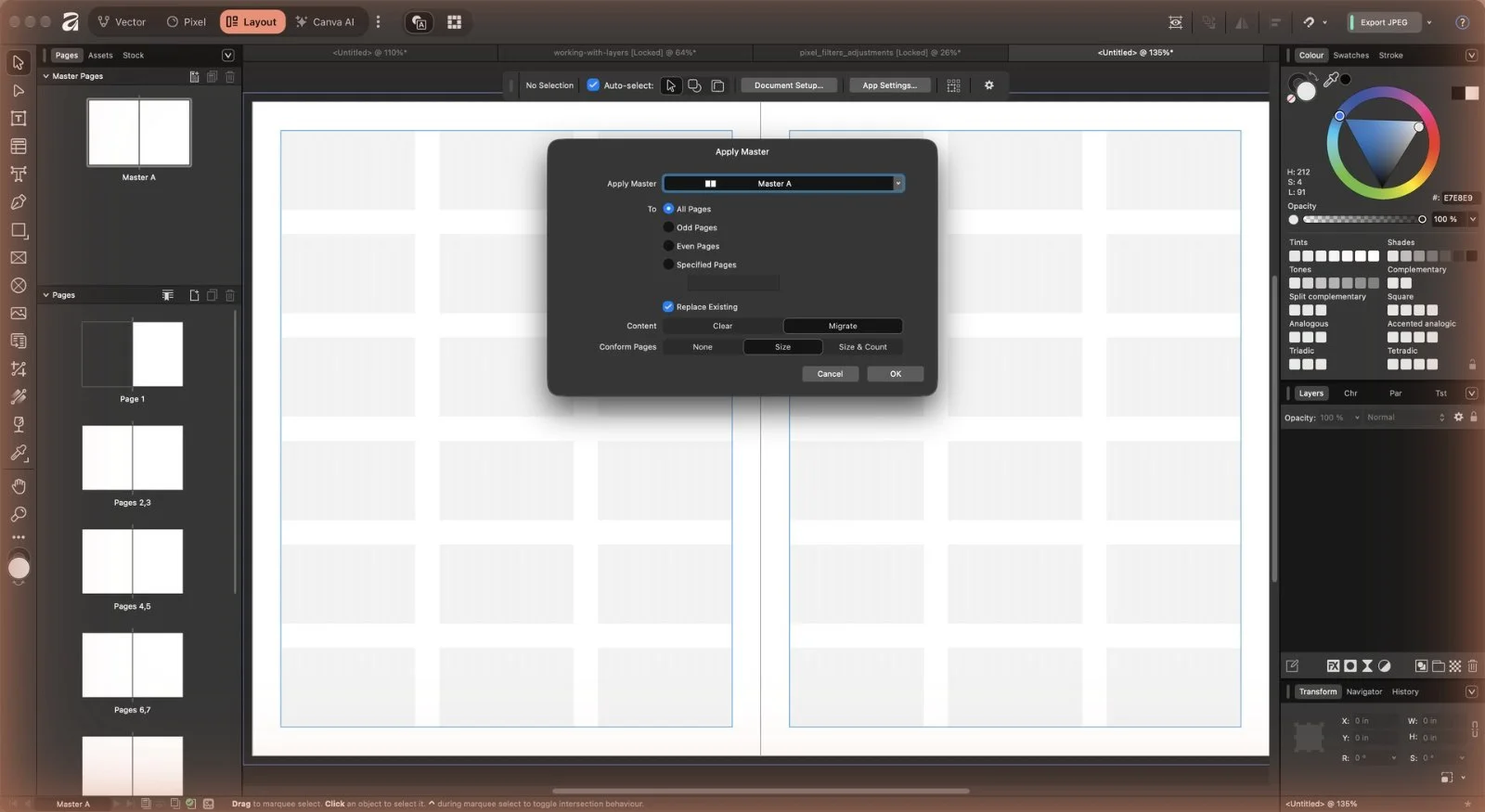Click OK in Apply Master dialog
The width and height of the screenshot is (1485, 812).
[896, 374]
